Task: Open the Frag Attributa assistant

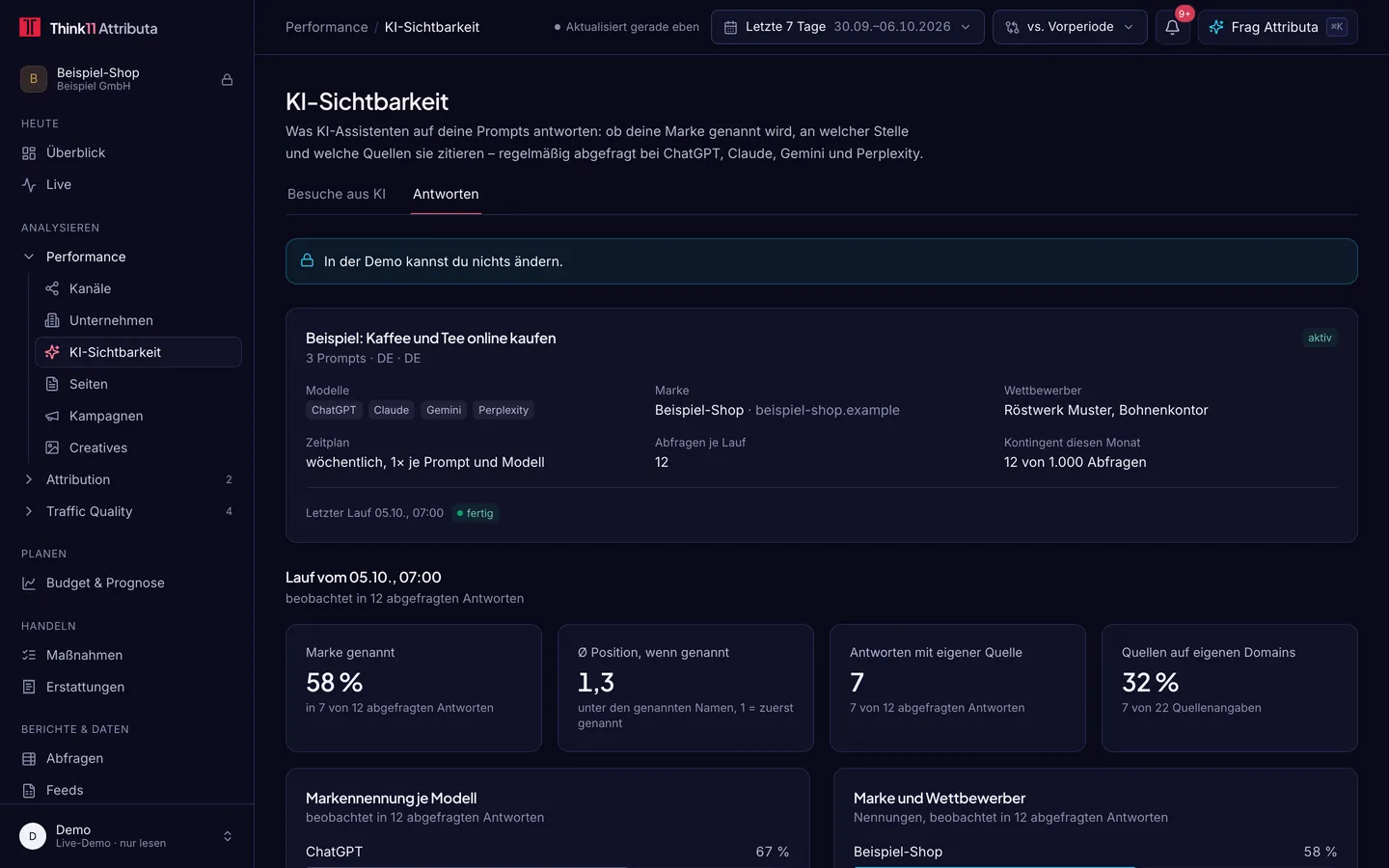Action: [1277, 27]
